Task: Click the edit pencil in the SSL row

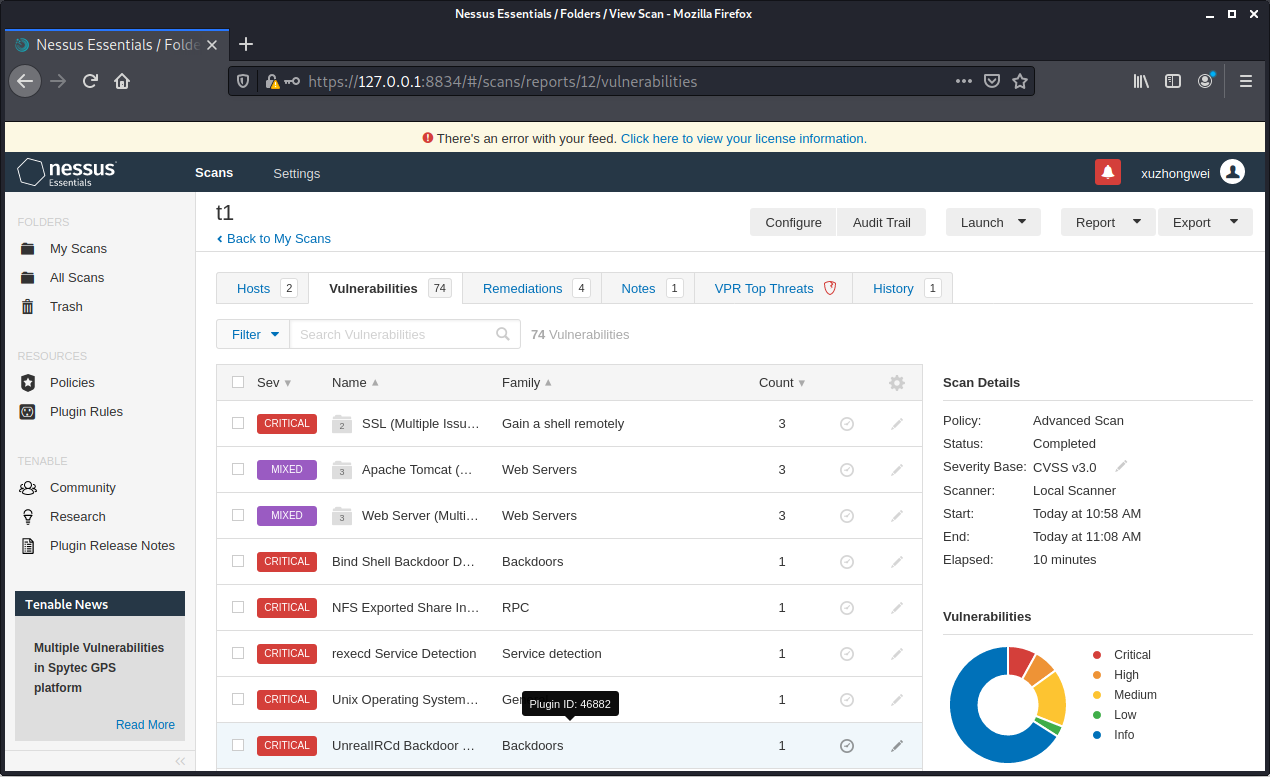Action: (897, 424)
